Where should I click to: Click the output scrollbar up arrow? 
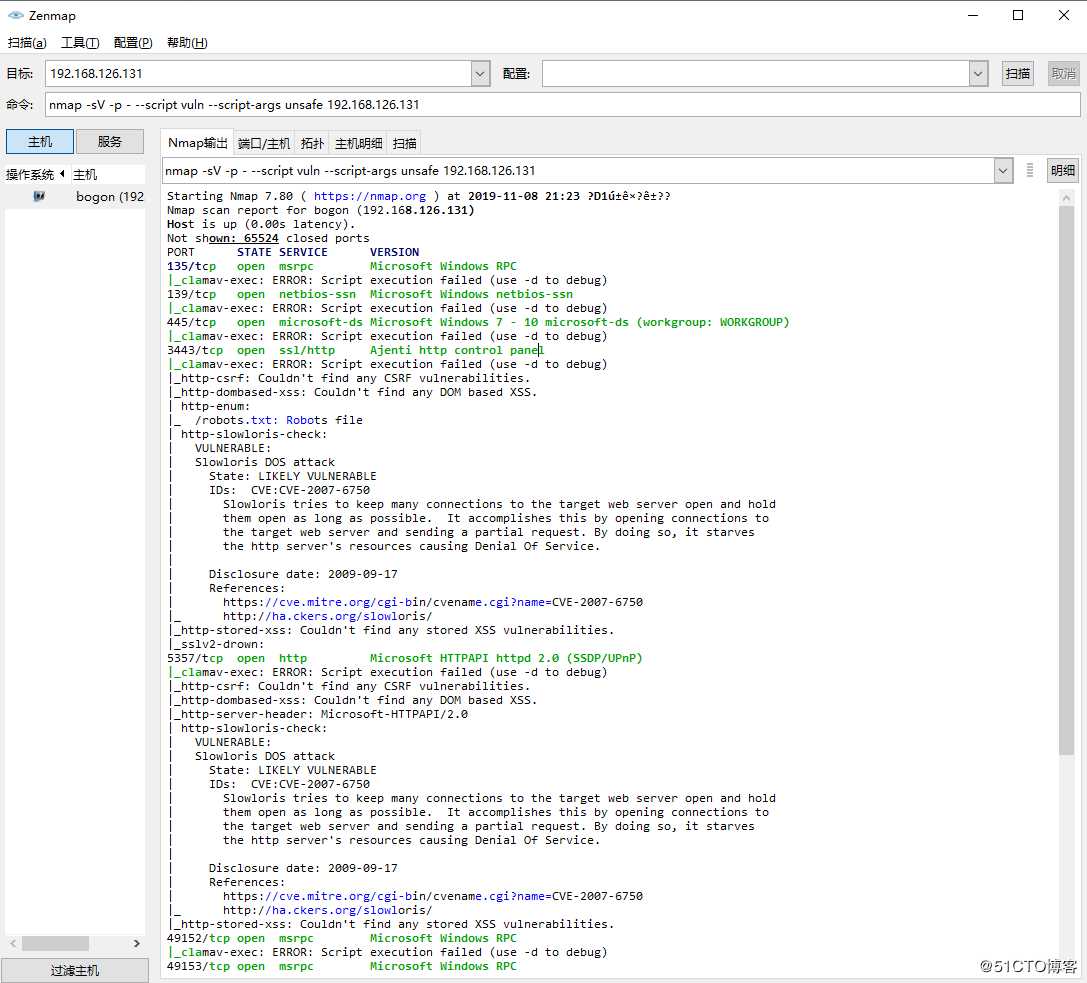click(1066, 198)
